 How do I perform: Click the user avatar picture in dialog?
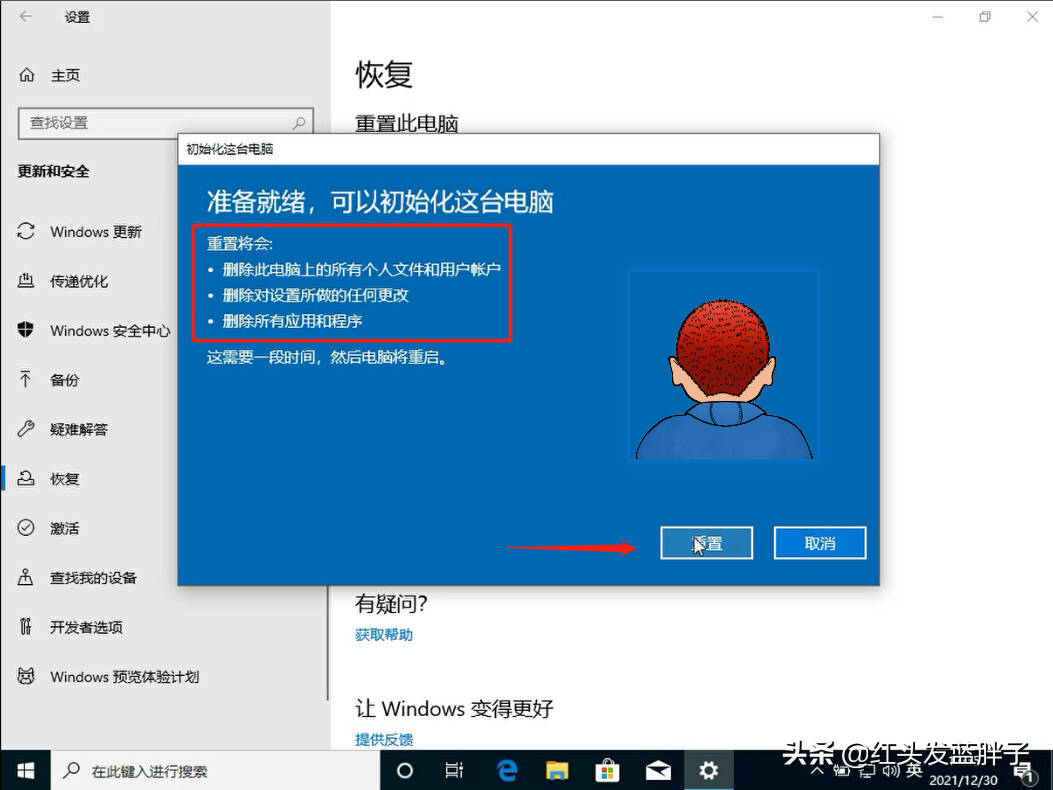pos(723,365)
